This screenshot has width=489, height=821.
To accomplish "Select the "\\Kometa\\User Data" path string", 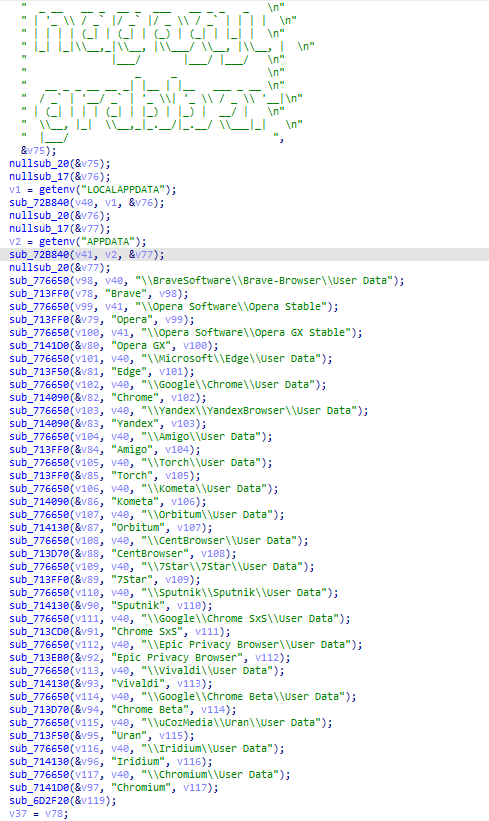I will pos(204,489).
